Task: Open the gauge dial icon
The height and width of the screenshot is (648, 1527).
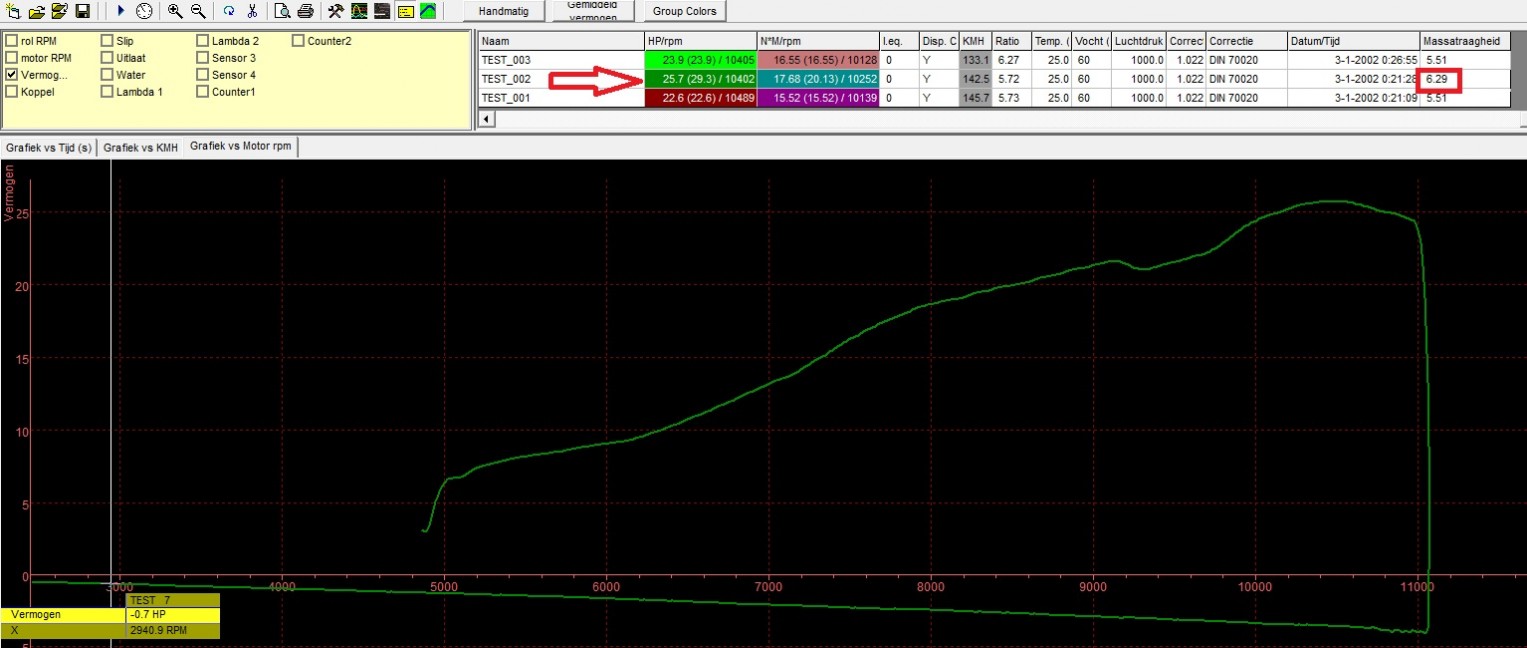Action: pos(145,11)
